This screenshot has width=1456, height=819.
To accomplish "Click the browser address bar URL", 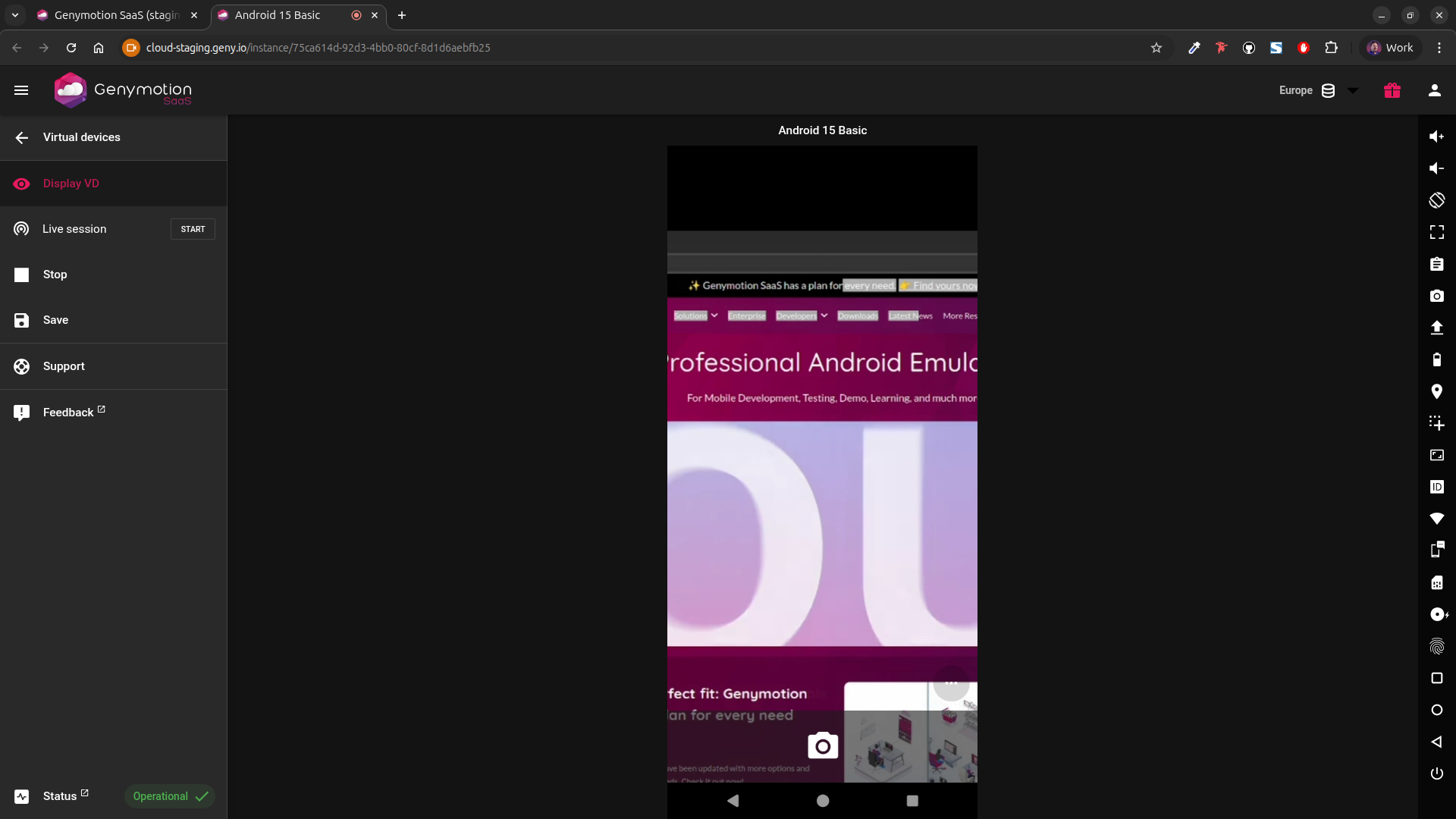I will pos(318,48).
